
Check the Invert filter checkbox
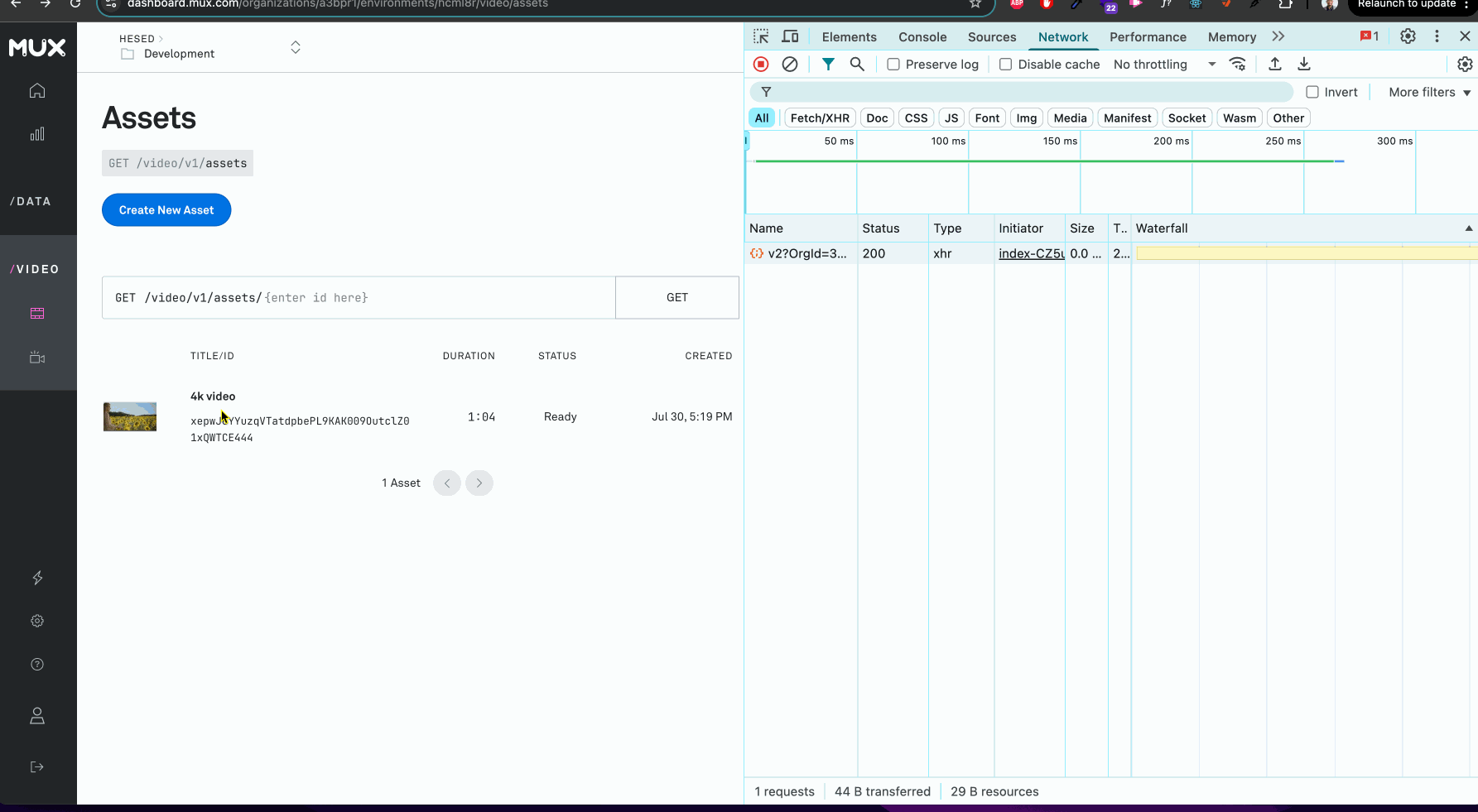click(x=1312, y=92)
